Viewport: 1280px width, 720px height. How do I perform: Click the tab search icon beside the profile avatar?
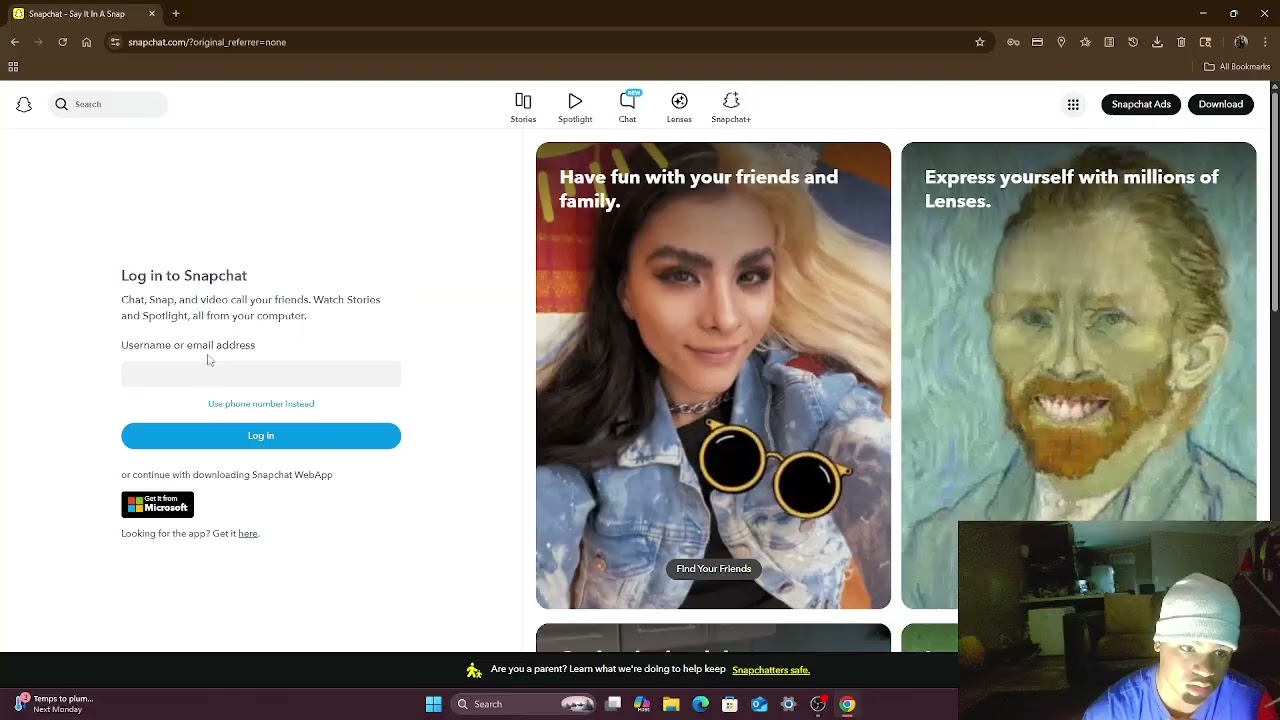click(x=1206, y=42)
